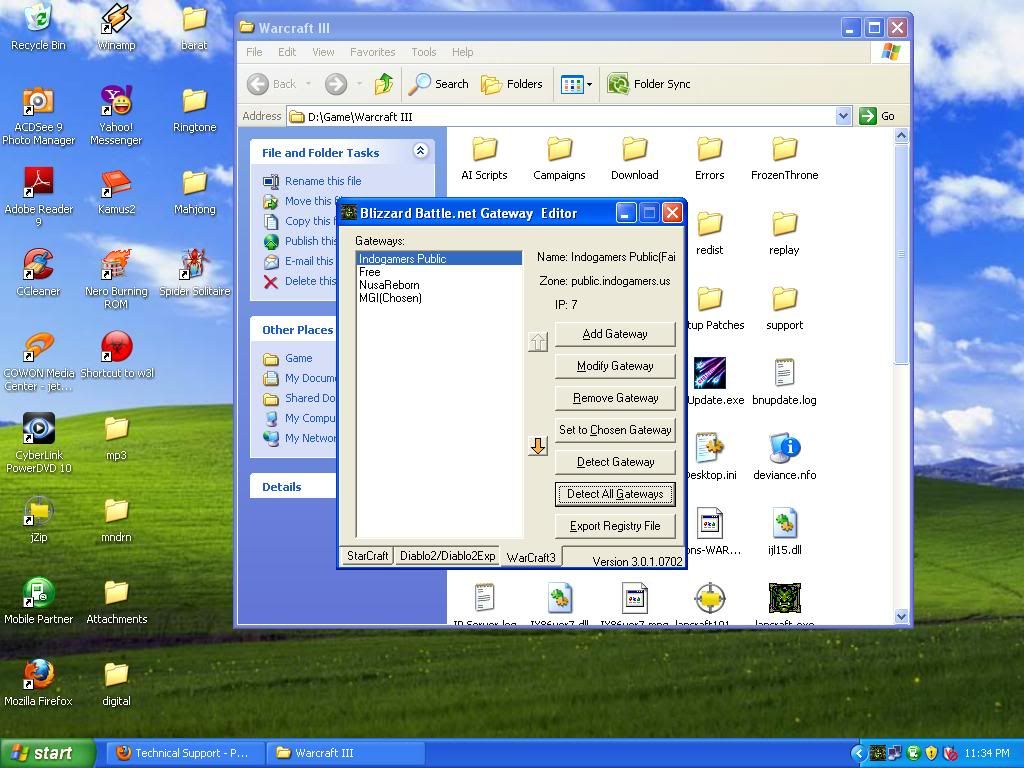The height and width of the screenshot is (768, 1024).
Task: Click the Go button beside address bar
Action: [877, 116]
